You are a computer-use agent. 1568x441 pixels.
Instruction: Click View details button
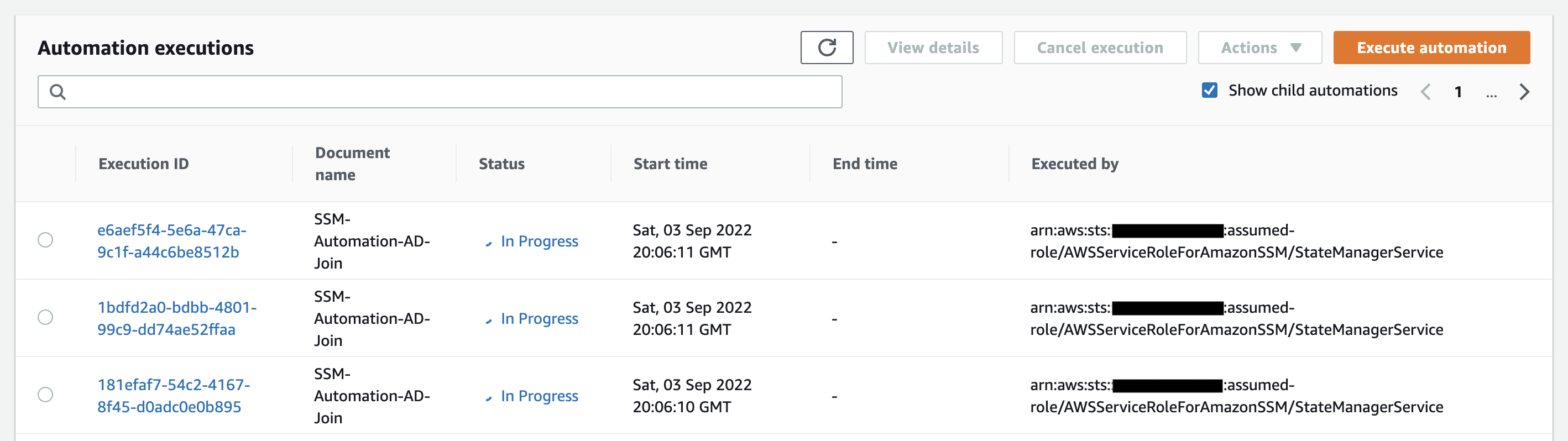933,48
